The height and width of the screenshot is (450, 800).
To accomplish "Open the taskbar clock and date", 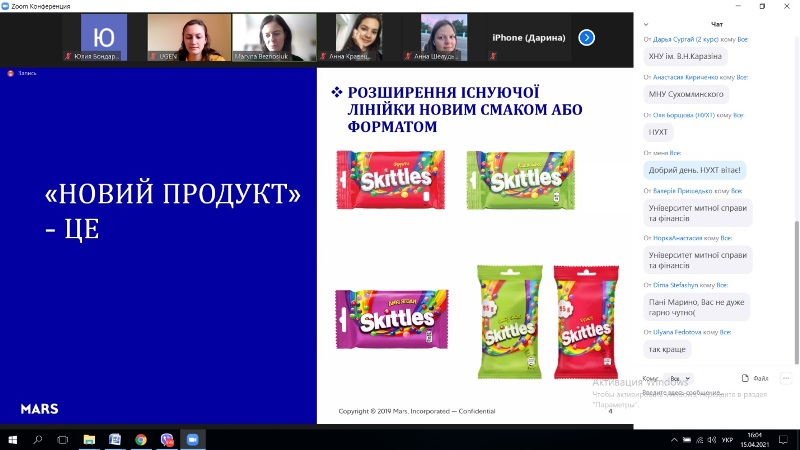I will pos(755,440).
